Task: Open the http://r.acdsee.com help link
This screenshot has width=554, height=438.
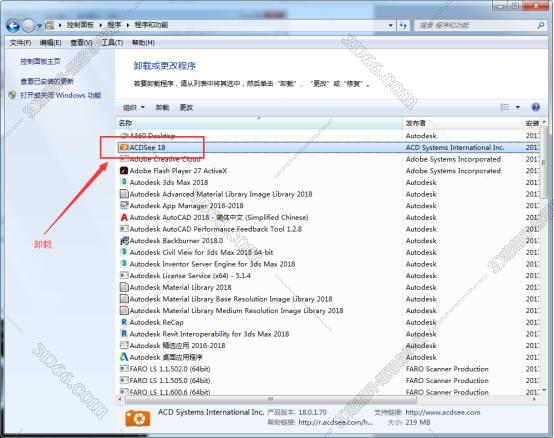Action: click(335, 422)
